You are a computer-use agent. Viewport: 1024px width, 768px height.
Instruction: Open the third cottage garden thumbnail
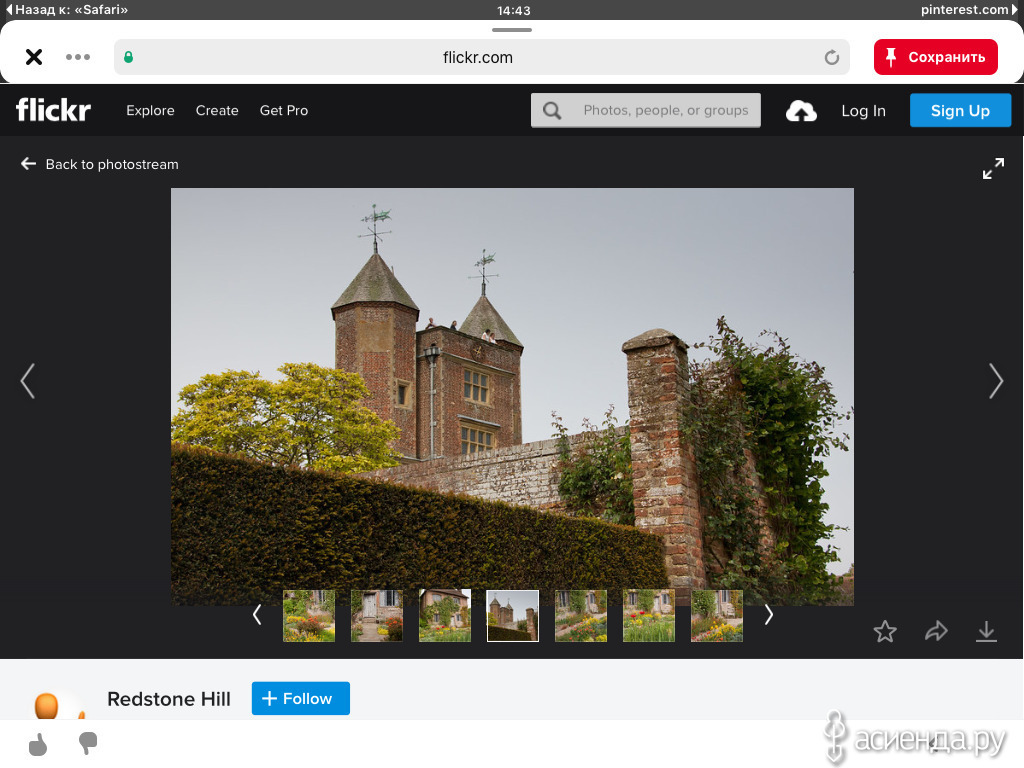[445, 616]
